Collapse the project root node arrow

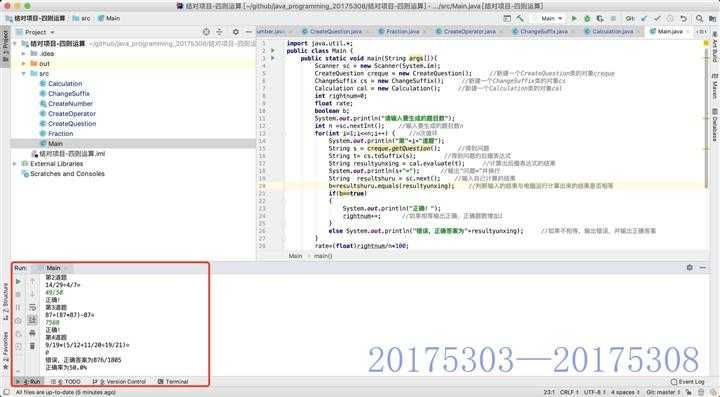[15, 44]
